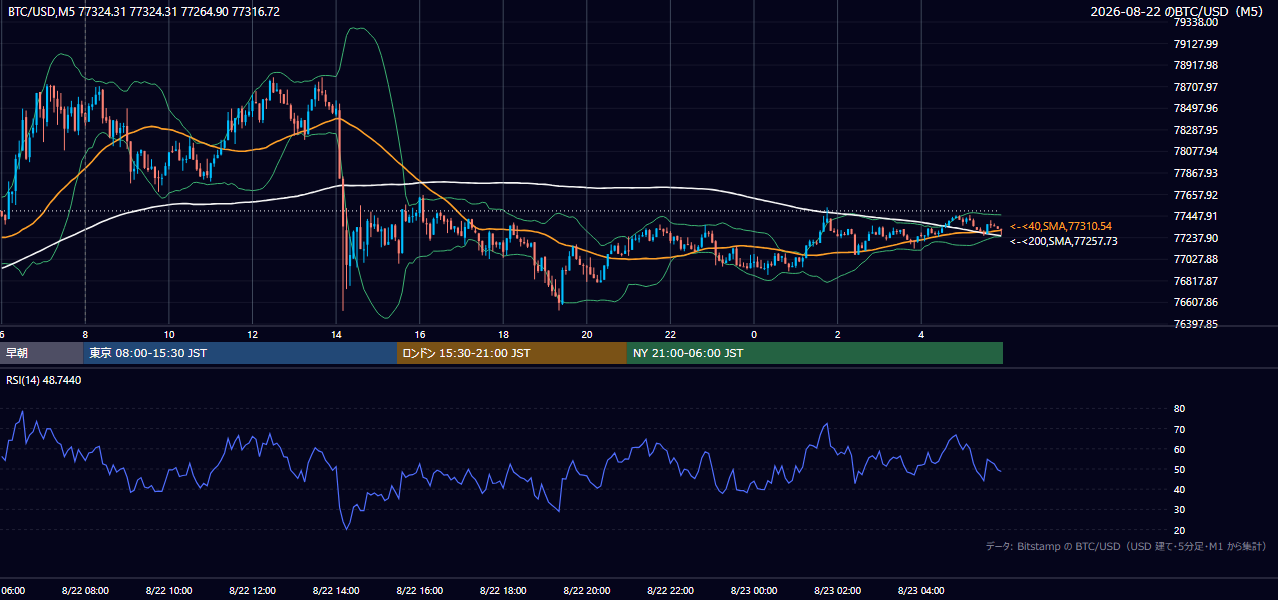Click RSI axis level 30
The width and height of the screenshot is (1278, 600).
coord(1179,509)
